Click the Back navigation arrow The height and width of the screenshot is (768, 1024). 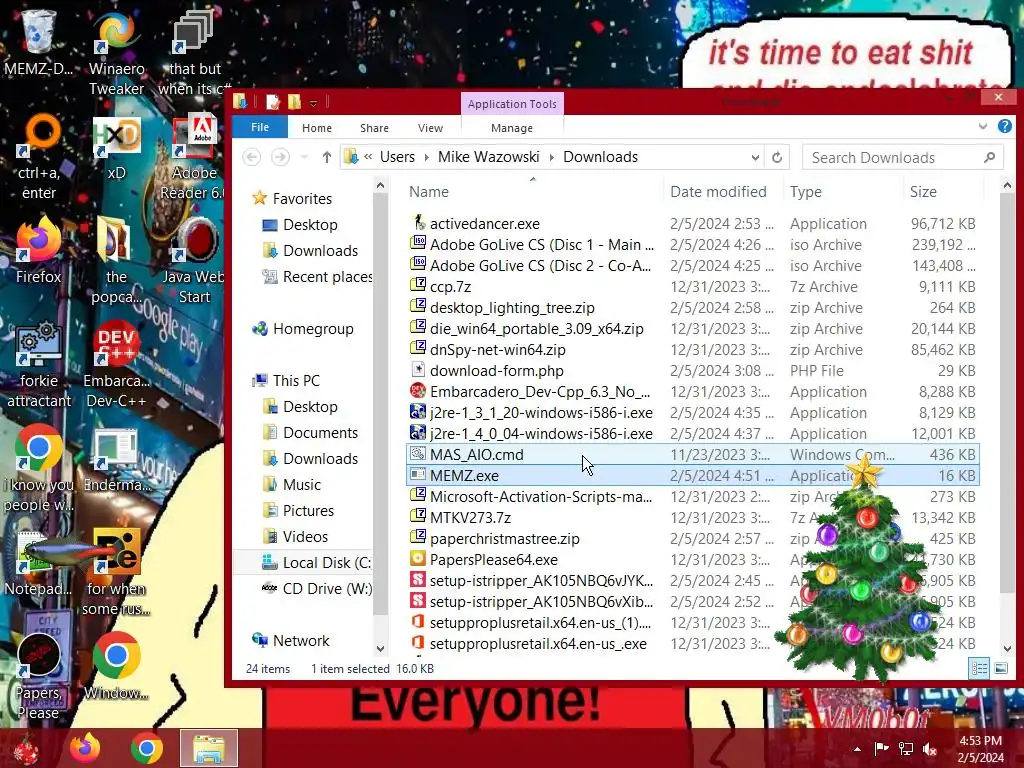coord(251,157)
